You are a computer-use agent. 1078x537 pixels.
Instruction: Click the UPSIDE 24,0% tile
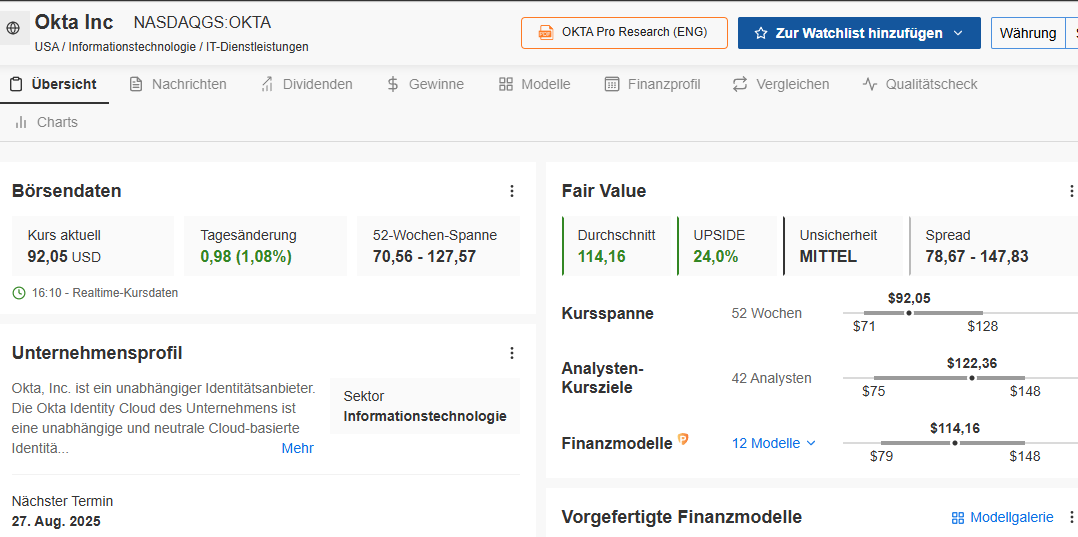[728, 246]
